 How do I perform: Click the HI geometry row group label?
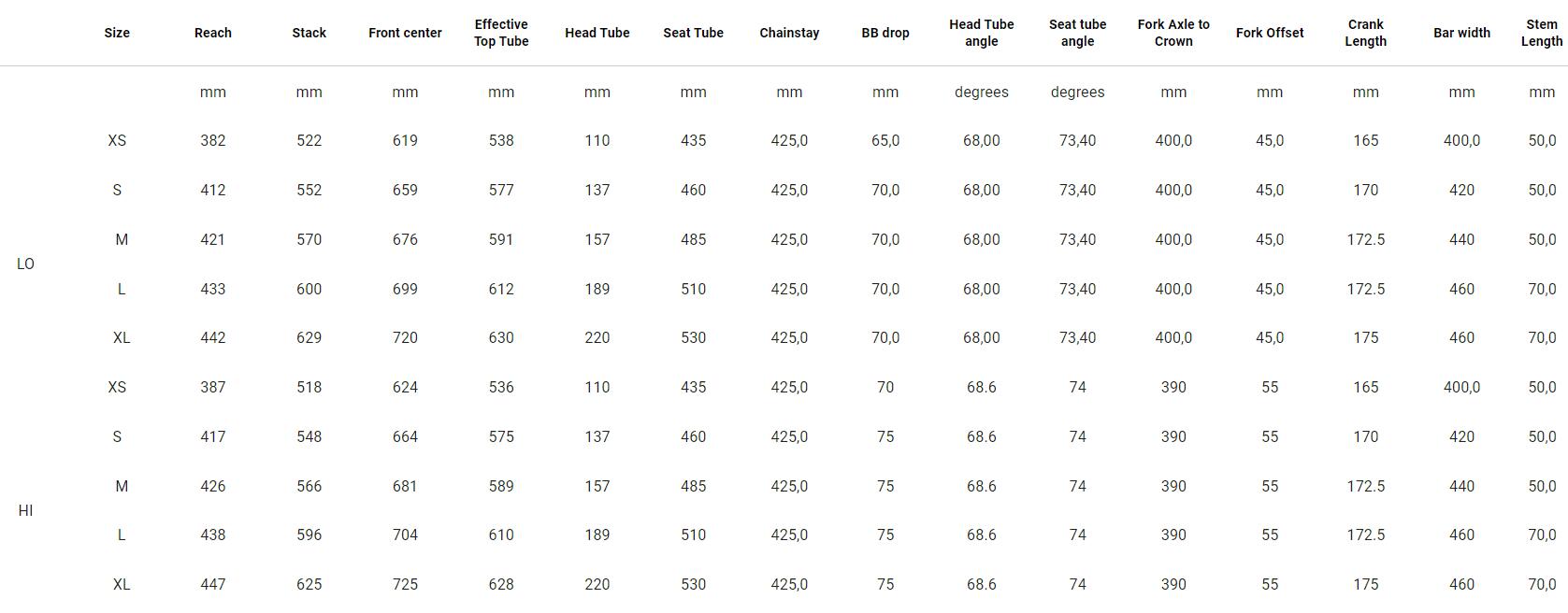(25, 510)
